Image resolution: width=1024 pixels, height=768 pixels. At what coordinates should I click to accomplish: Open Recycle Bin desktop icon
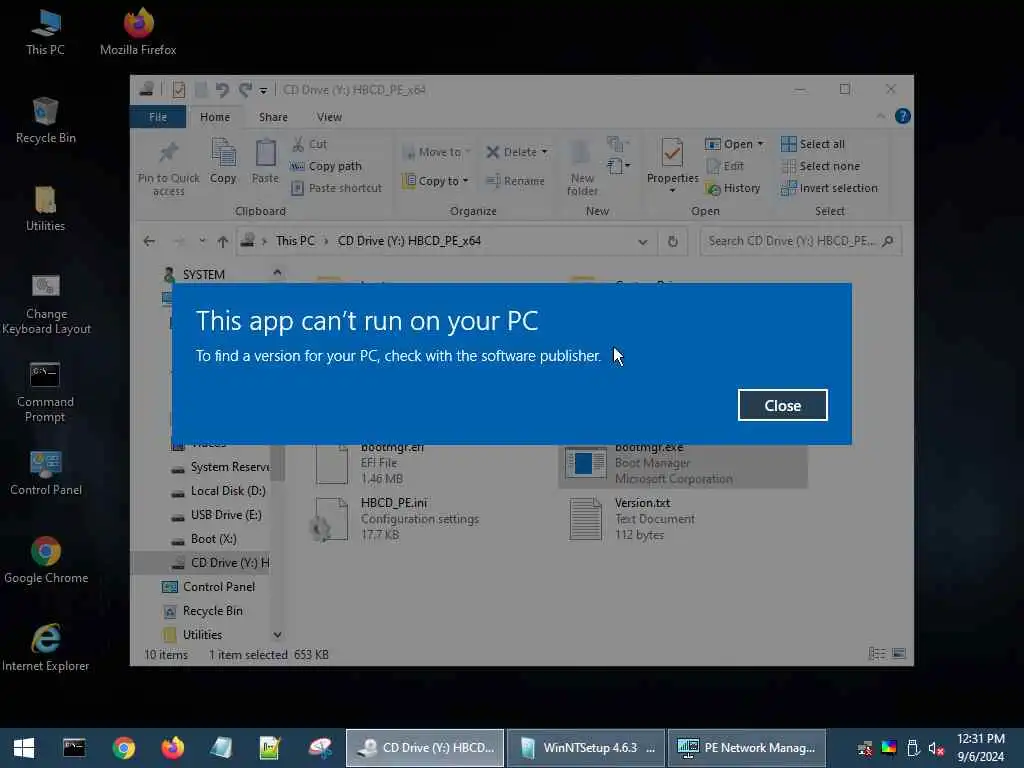pyautogui.click(x=45, y=121)
